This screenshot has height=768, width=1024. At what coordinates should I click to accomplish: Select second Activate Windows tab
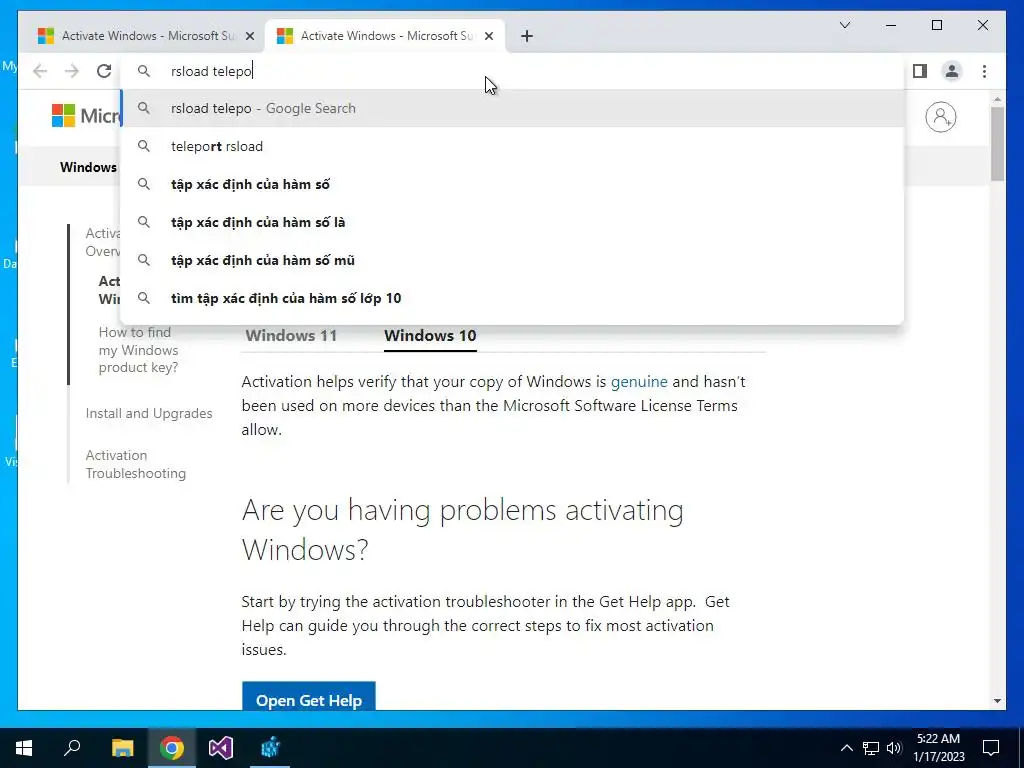coord(384,36)
